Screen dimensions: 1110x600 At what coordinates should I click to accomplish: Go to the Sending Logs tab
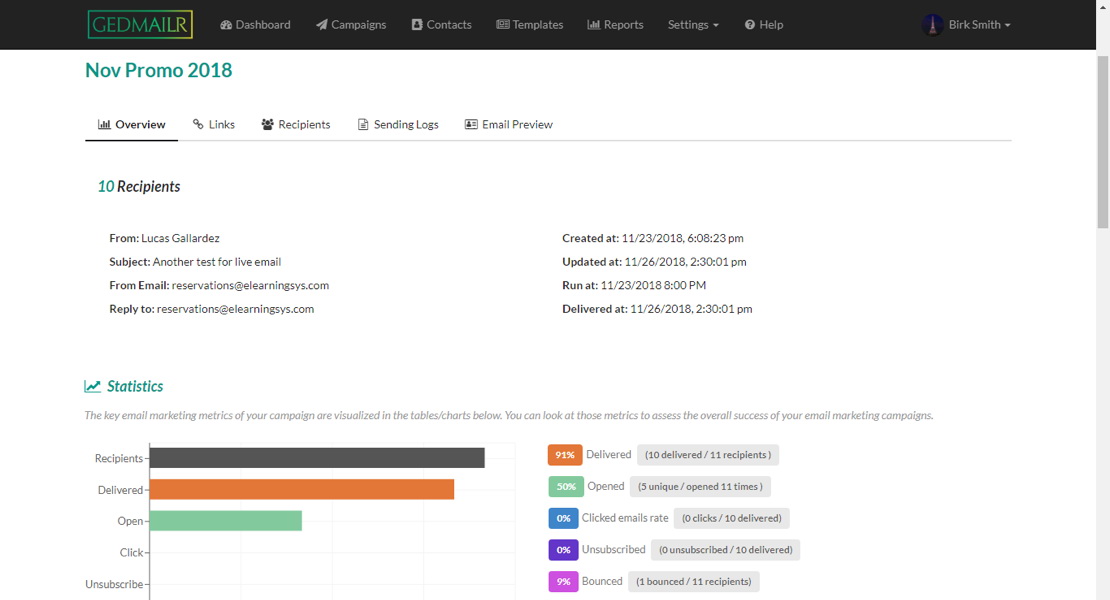[x=398, y=124]
